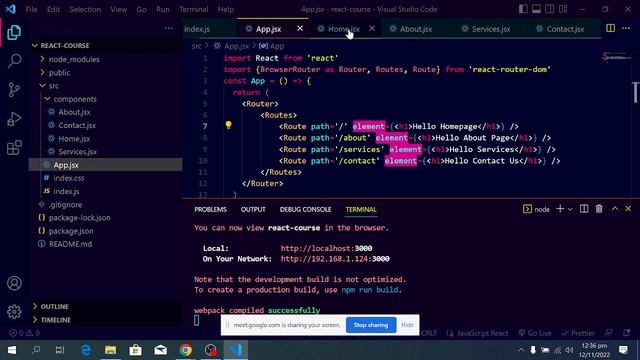Toggle panel layout icon in title bar
The image size is (640, 360).
click(x=536, y=9)
